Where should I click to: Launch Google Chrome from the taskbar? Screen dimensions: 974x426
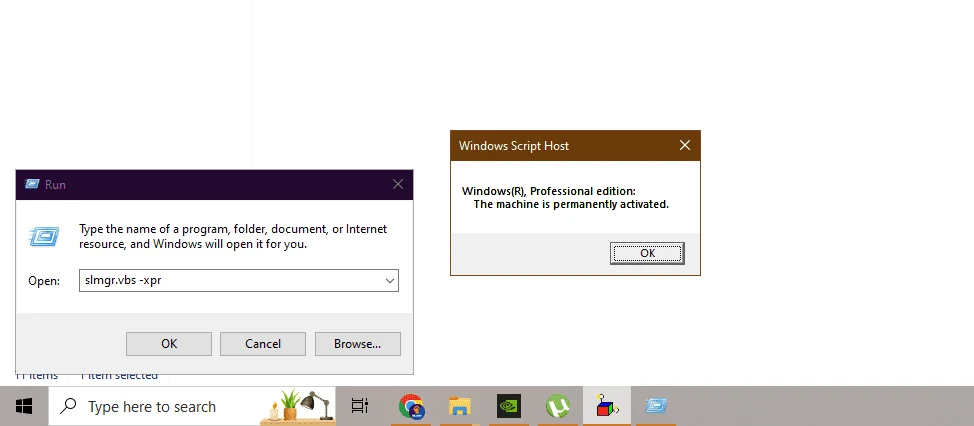411,407
